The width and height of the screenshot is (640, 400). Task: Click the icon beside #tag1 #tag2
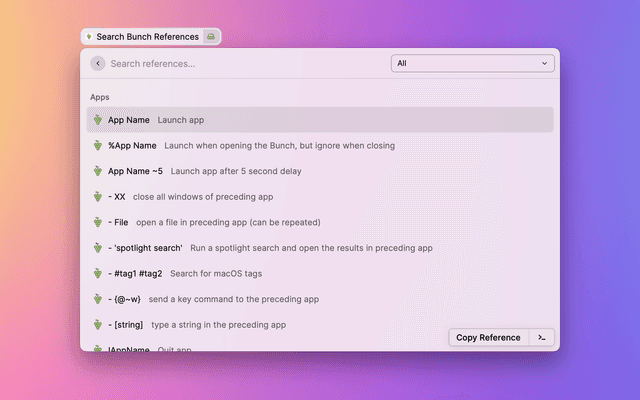(x=97, y=274)
